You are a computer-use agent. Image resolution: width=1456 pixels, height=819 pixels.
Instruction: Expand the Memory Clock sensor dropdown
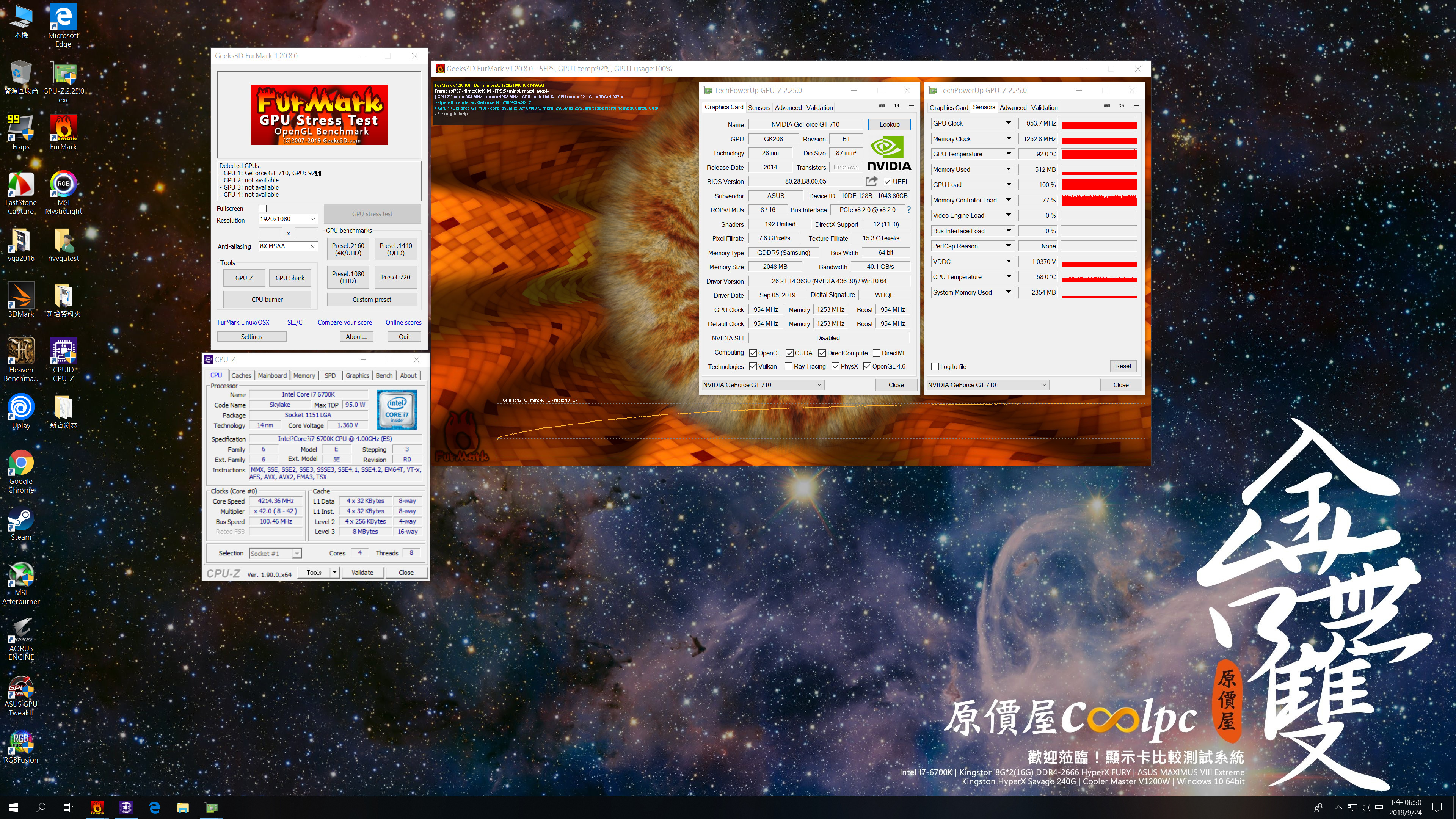[1008, 138]
